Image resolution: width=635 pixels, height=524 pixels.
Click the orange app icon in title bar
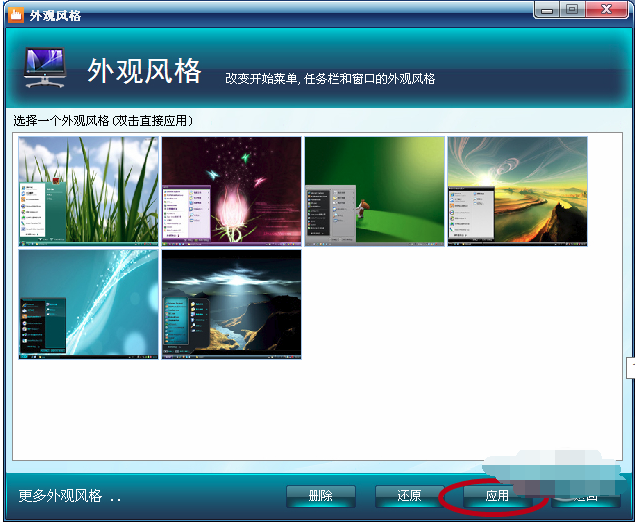point(16,15)
